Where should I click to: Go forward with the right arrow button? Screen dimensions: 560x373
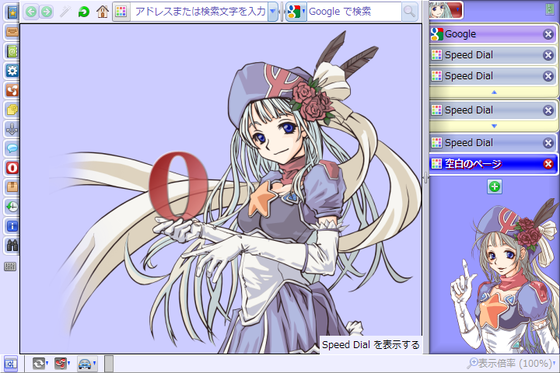tap(46, 12)
